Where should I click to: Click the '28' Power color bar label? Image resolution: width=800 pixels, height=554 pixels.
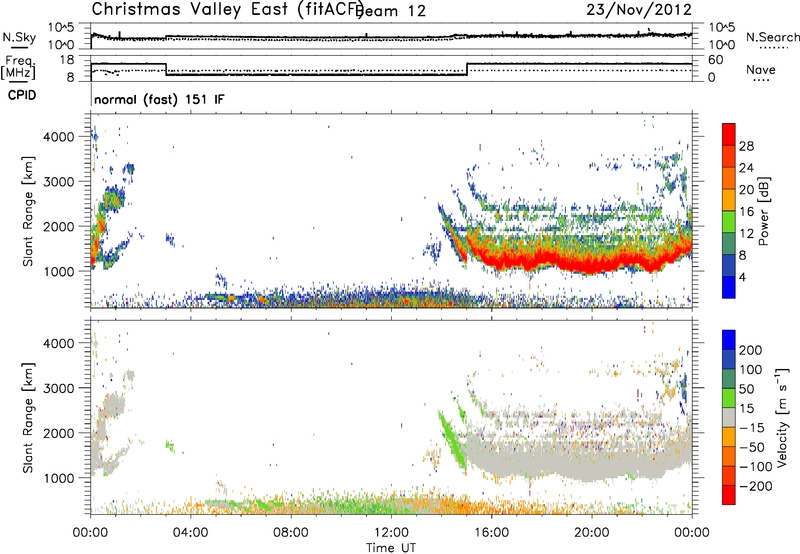click(746, 146)
